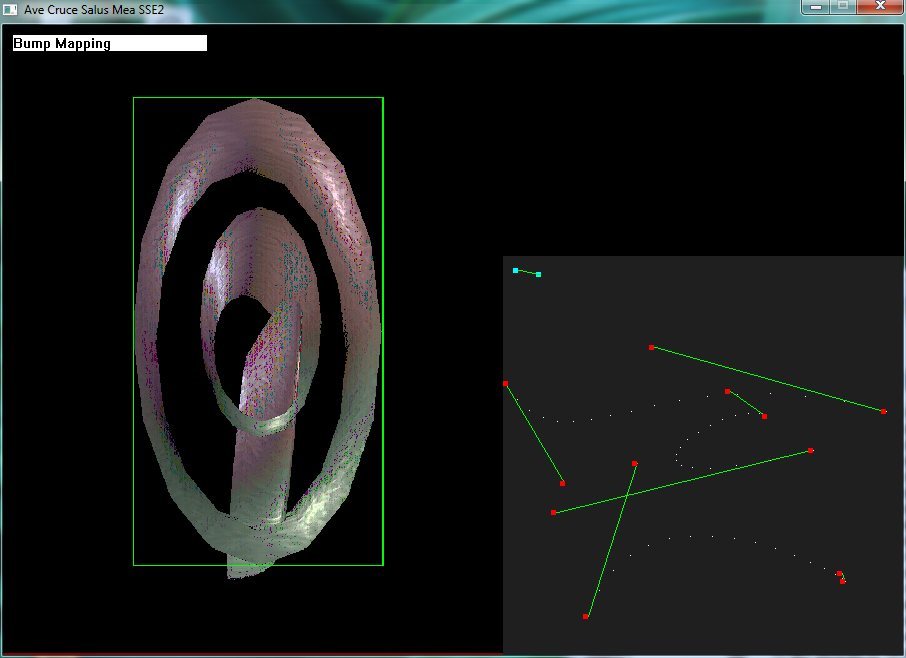Select lower-right red point of shortest red-tipped segment
This screenshot has width=906, height=658.
[764, 416]
